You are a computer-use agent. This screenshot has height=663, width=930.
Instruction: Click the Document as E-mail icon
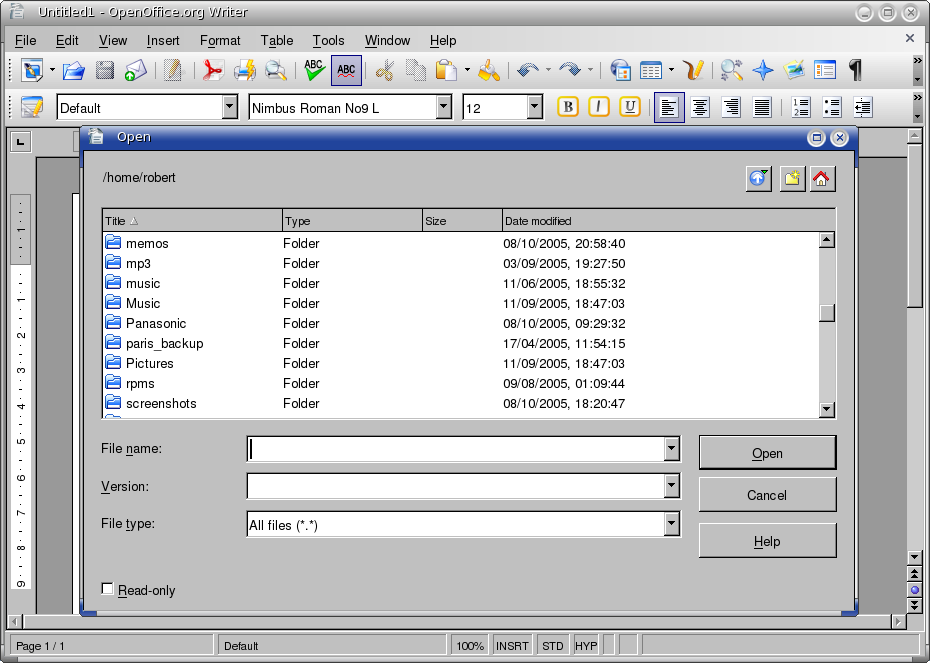pyautogui.click(x=136, y=71)
